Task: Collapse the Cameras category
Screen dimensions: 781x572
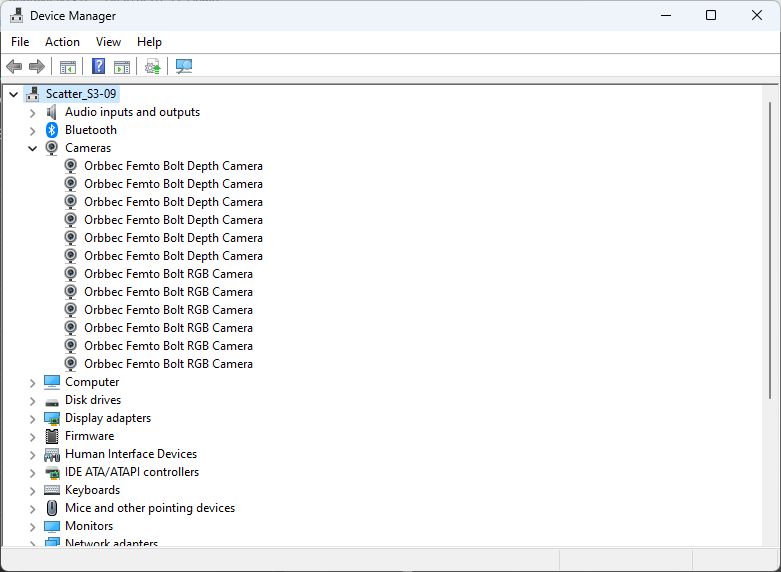Action: (x=32, y=148)
